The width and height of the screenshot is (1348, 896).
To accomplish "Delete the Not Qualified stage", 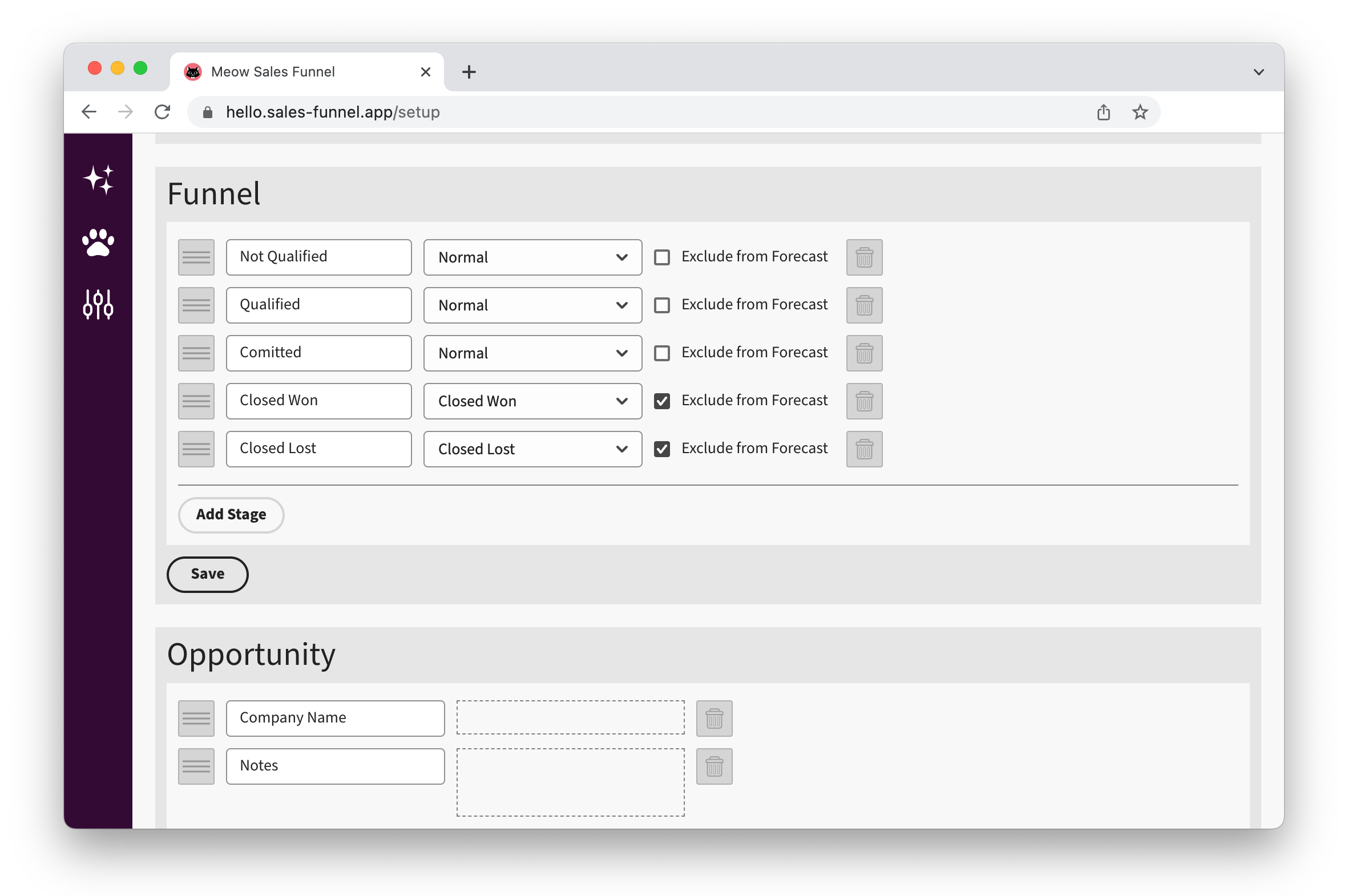I will 864,257.
